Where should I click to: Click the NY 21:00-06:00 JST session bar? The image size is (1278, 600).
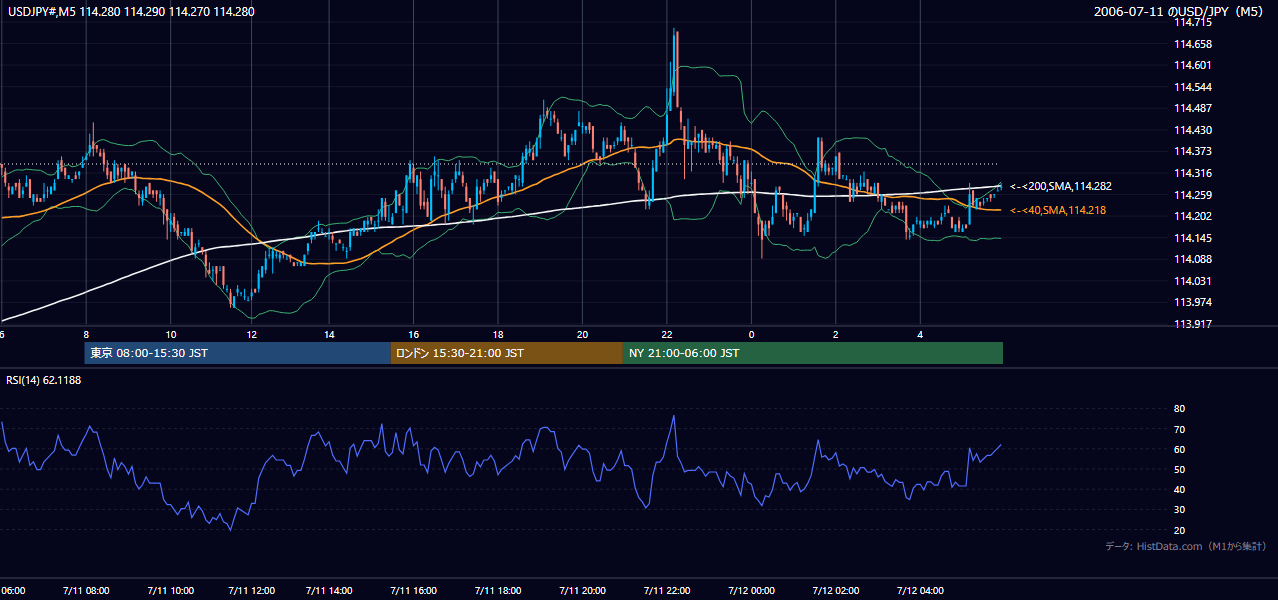(x=813, y=353)
